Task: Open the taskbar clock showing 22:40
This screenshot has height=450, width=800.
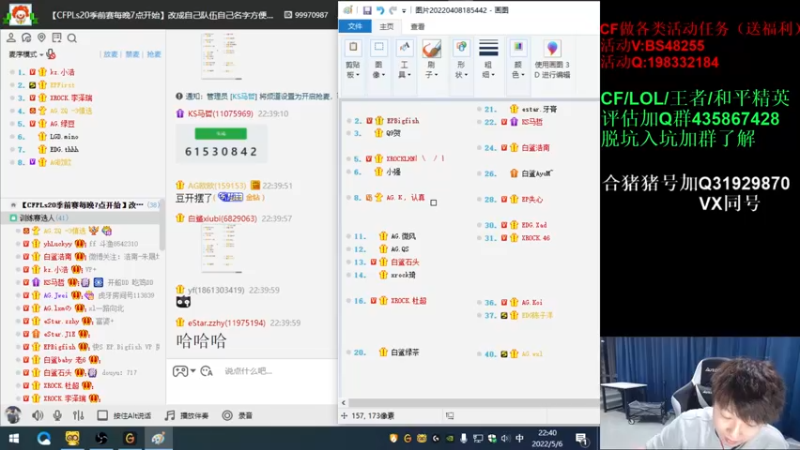Action: coord(547,438)
